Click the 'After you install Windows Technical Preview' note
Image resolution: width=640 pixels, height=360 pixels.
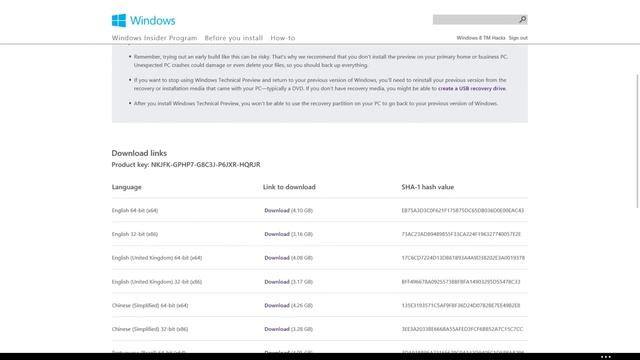[316, 104]
